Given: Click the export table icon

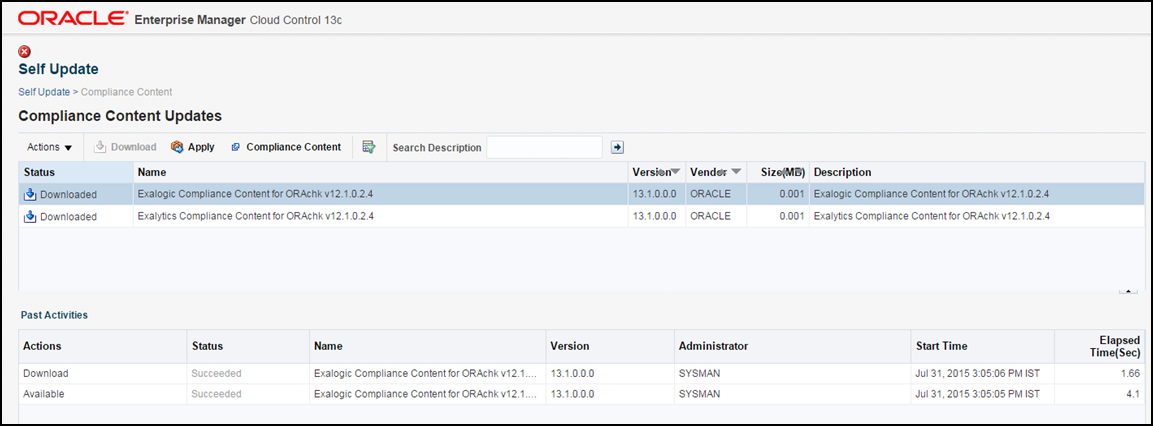Looking at the screenshot, I should pos(368,147).
